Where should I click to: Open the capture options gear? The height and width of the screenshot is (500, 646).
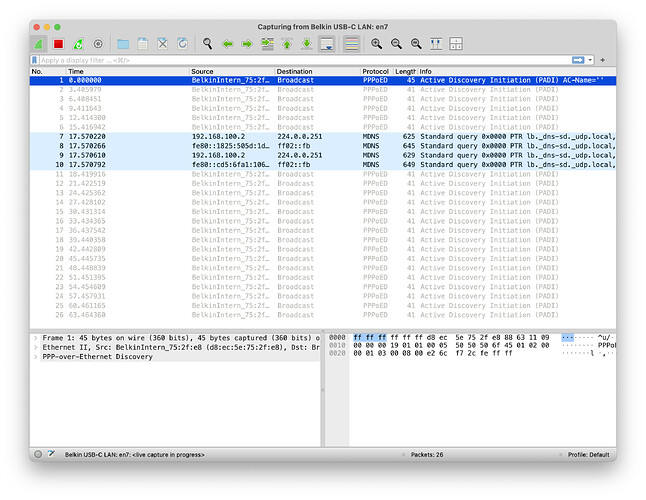click(98, 44)
